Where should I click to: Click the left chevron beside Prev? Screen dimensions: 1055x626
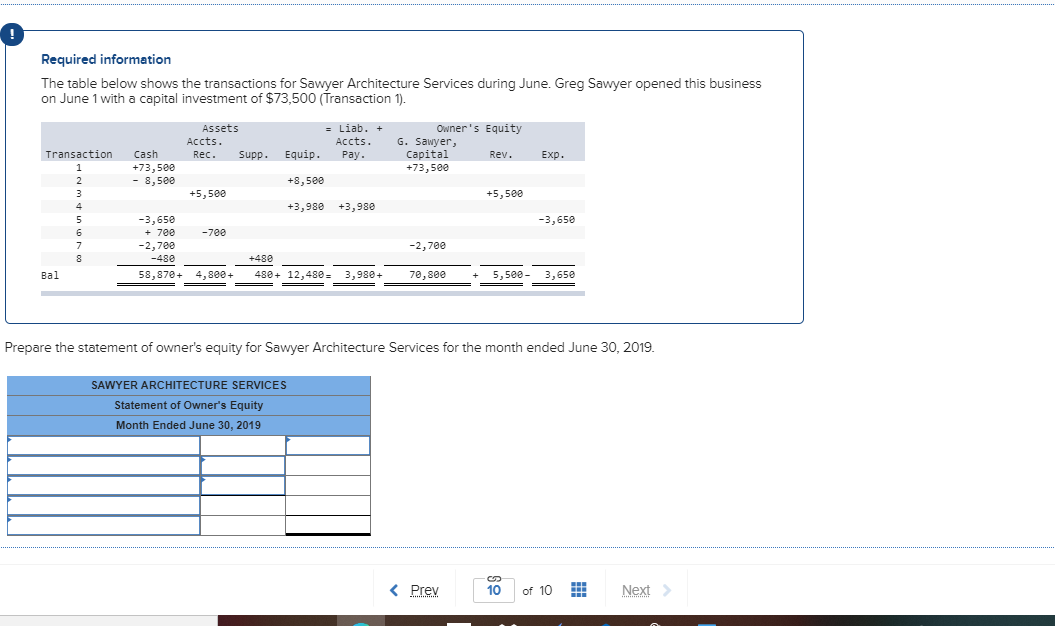click(x=393, y=590)
